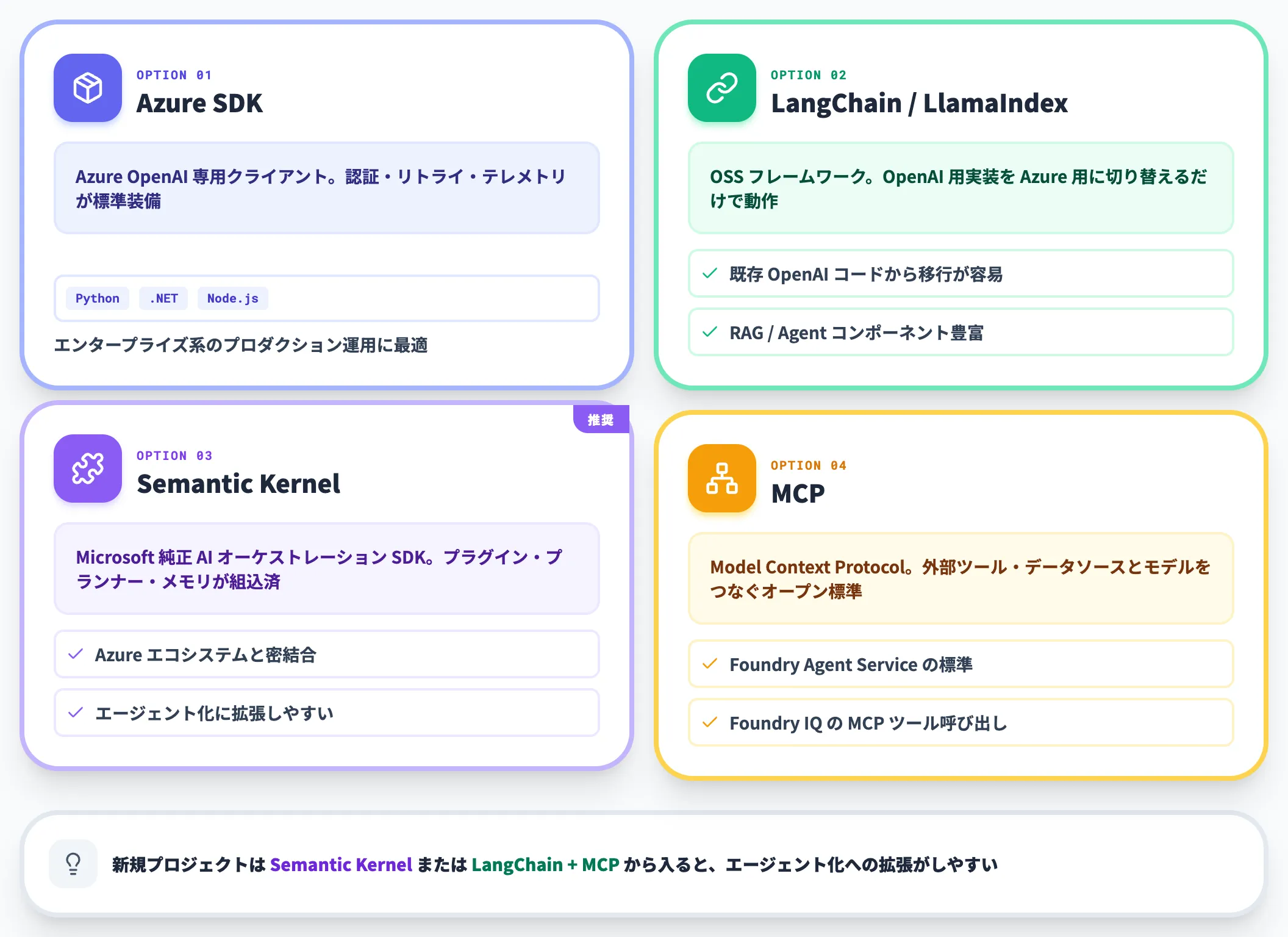Image resolution: width=1288 pixels, height=937 pixels.
Task: Click text エージェント化に拡張しやすい
Action: point(214,713)
